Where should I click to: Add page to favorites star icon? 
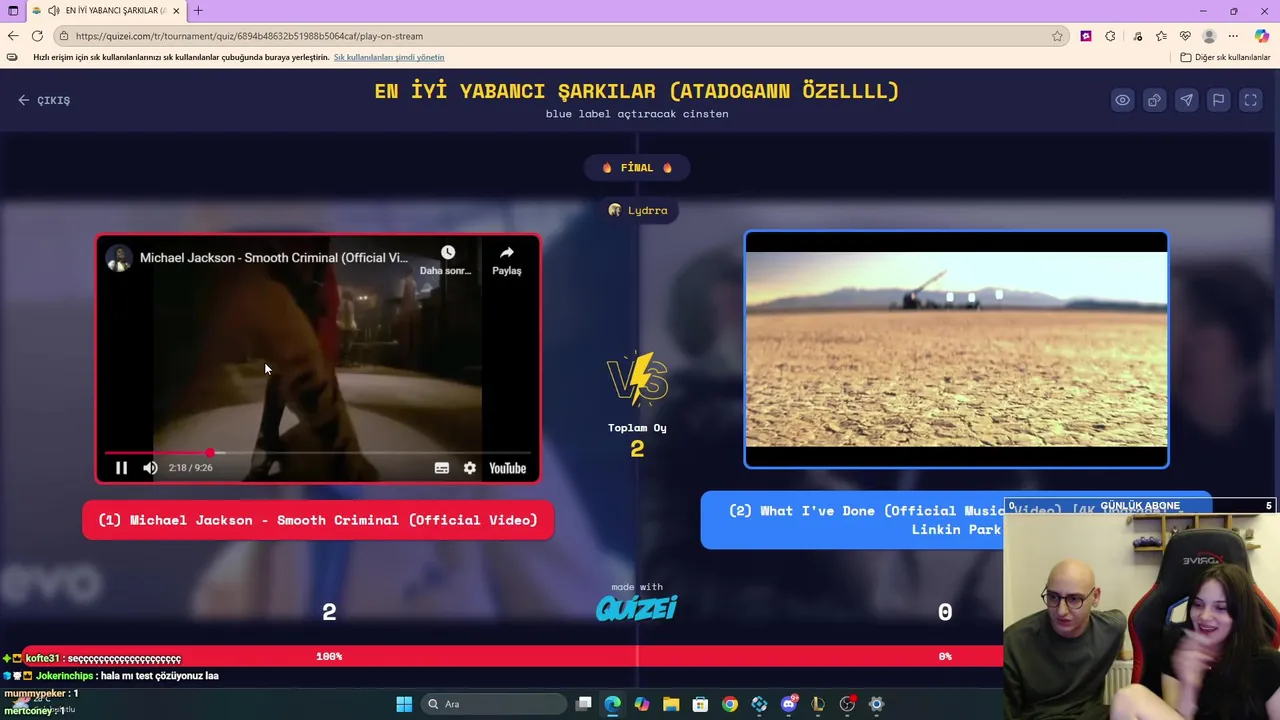1057,36
